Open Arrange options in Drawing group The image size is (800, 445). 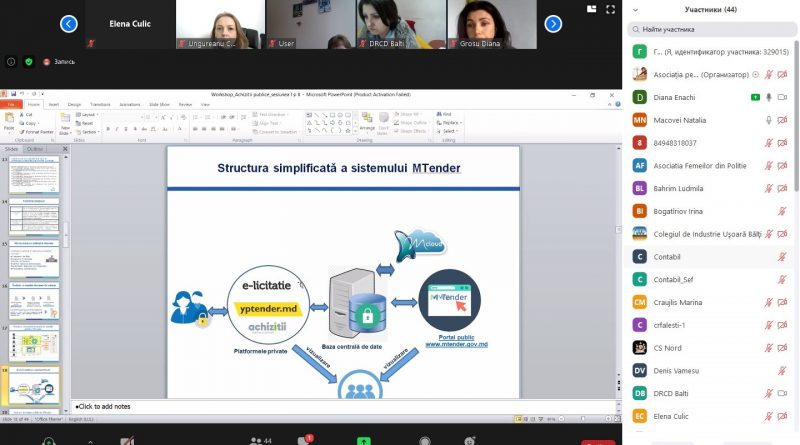tap(367, 122)
